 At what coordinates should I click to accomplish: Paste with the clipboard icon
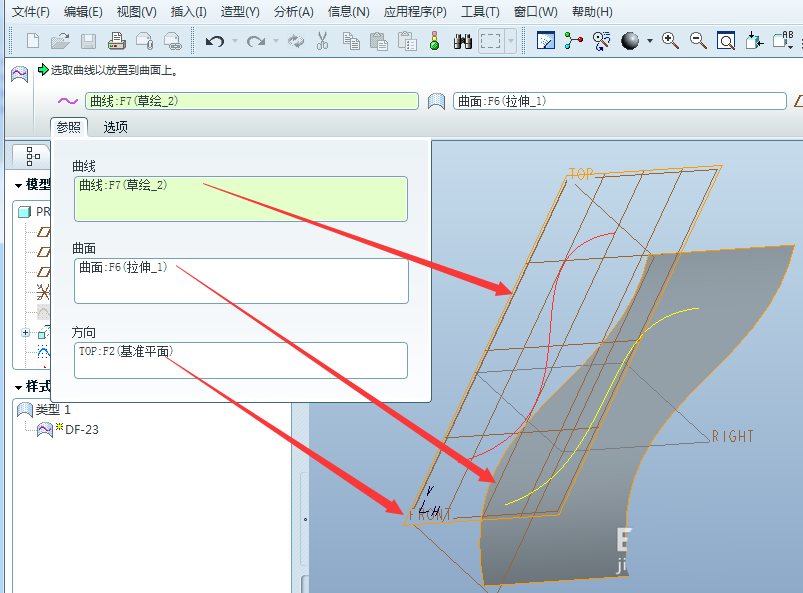(378, 41)
